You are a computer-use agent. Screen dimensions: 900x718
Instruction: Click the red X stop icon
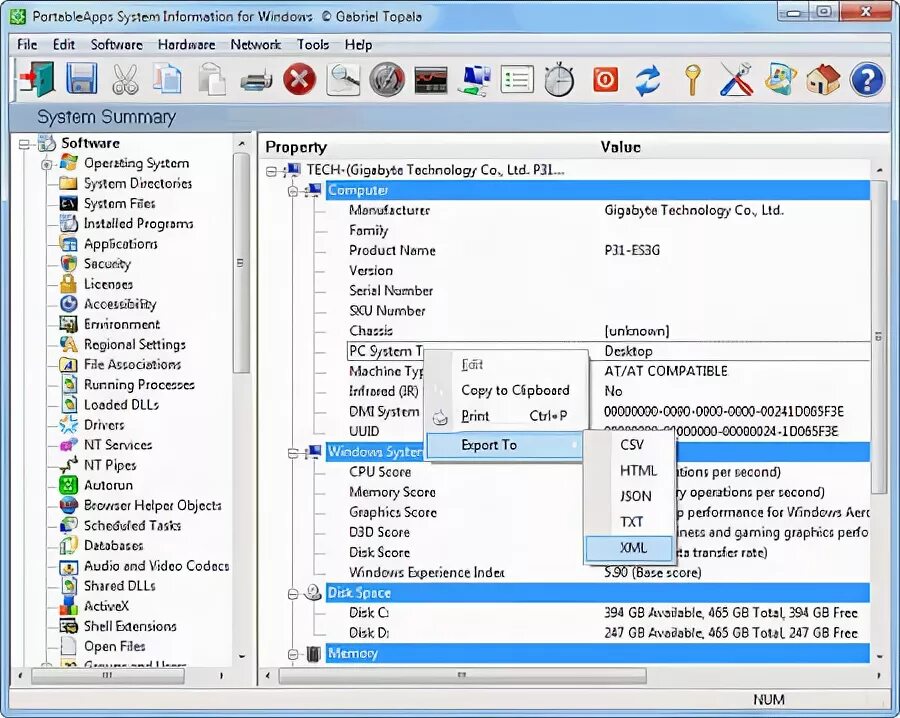point(300,79)
